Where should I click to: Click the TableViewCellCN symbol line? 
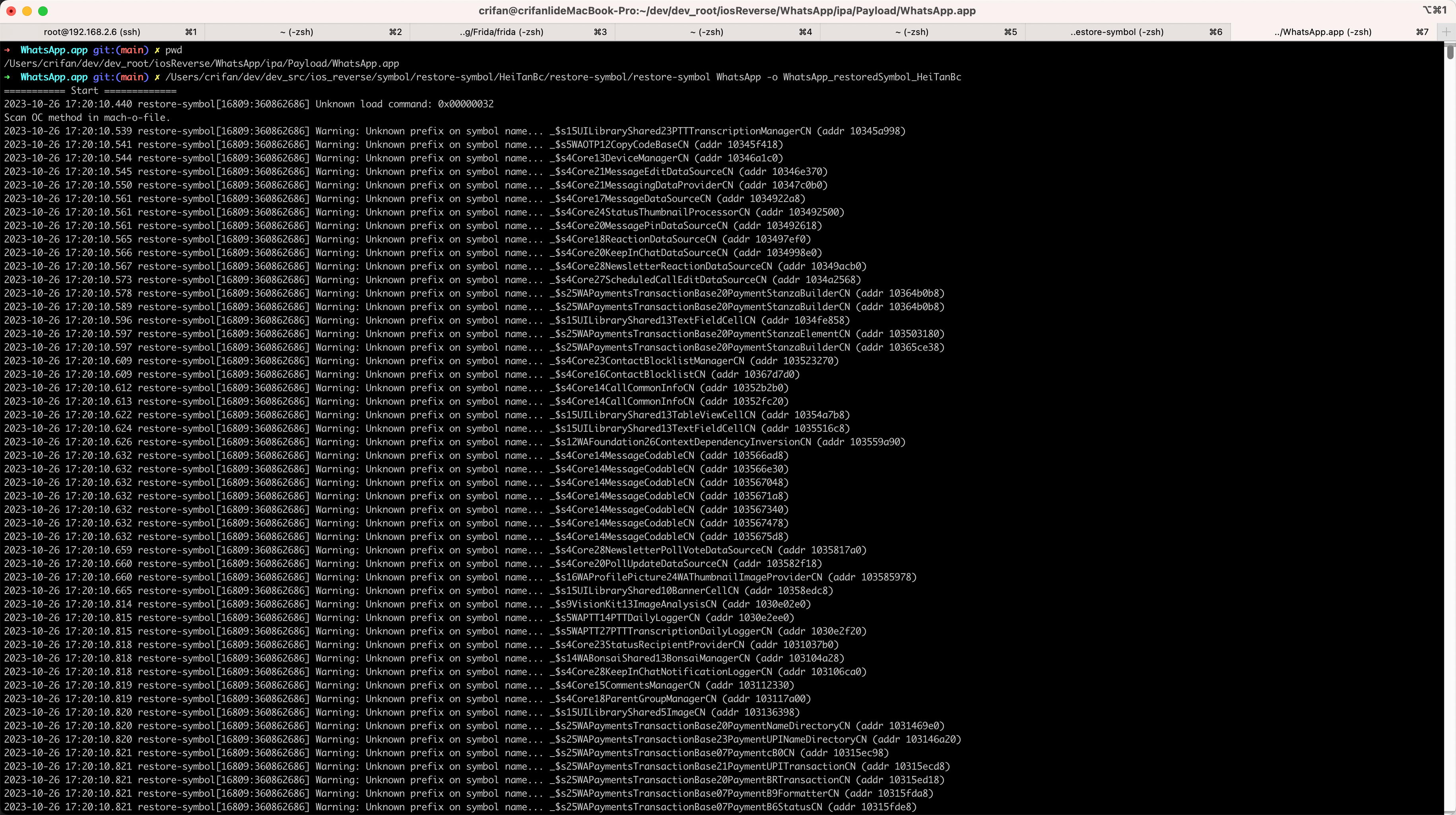tap(427, 415)
